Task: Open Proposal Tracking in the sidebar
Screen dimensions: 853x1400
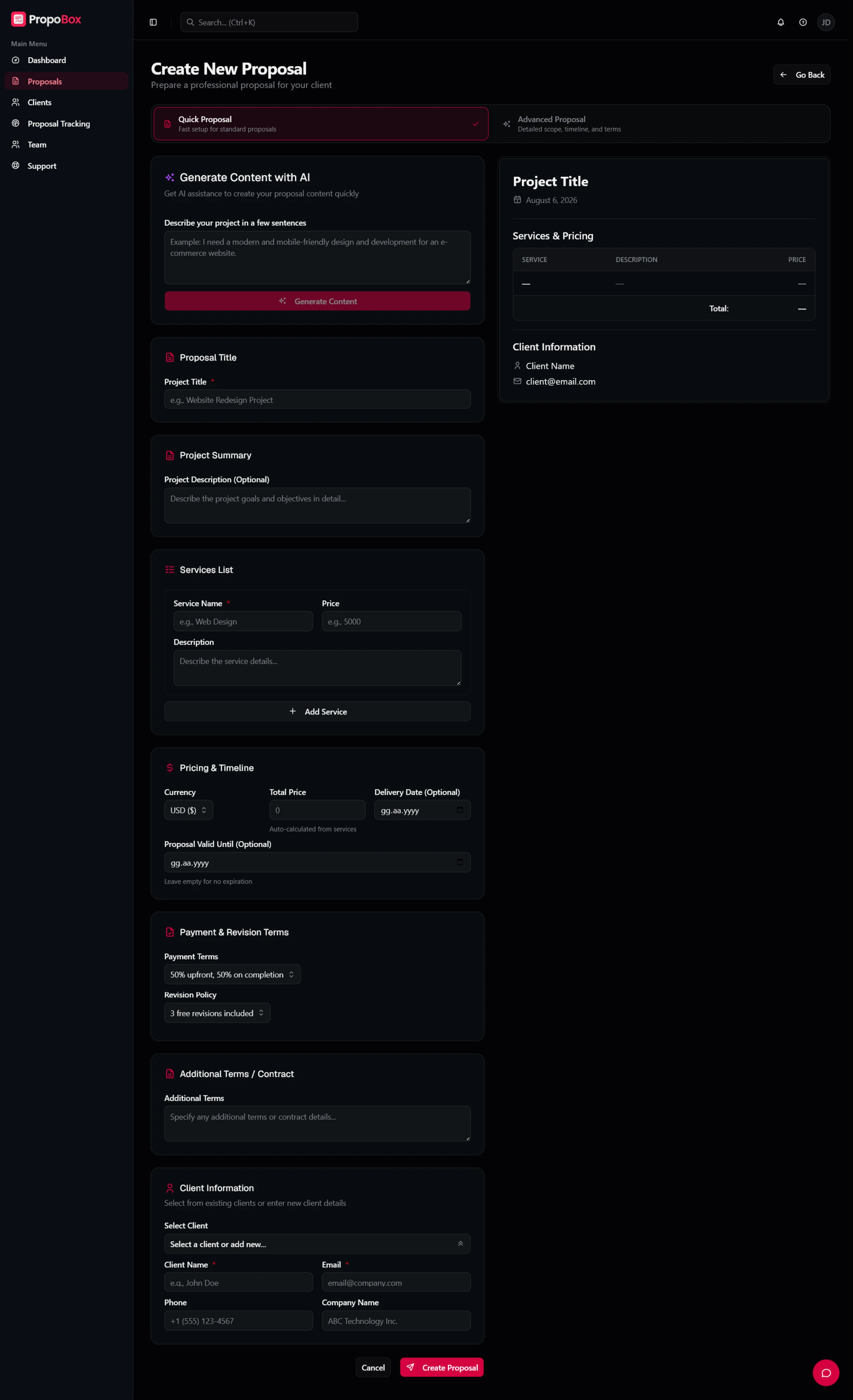Action: [x=67, y=123]
